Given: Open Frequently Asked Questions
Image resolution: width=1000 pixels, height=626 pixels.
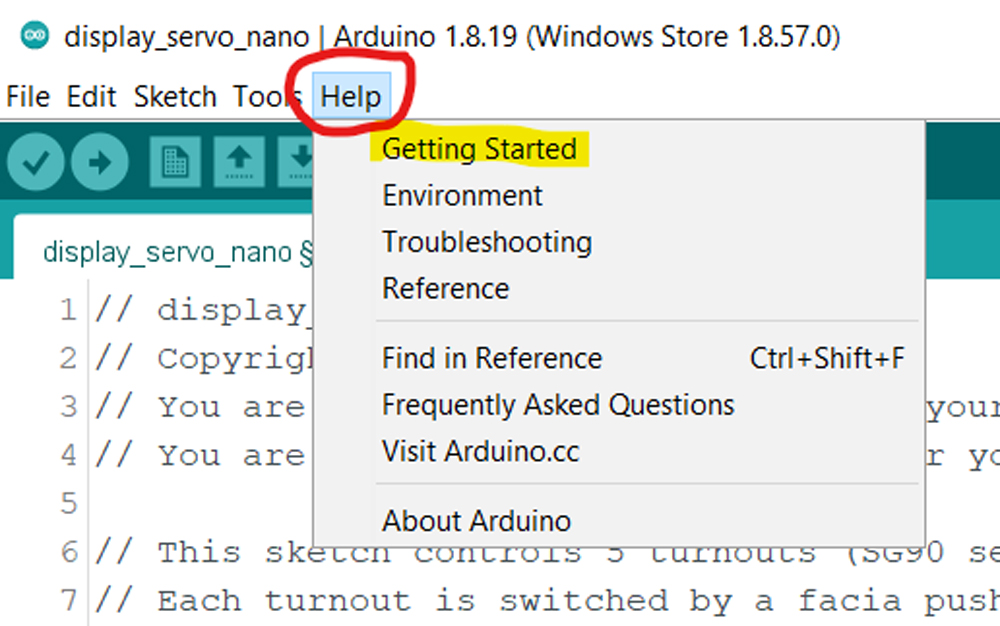Looking at the screenshot, I should tap(558, 405).
